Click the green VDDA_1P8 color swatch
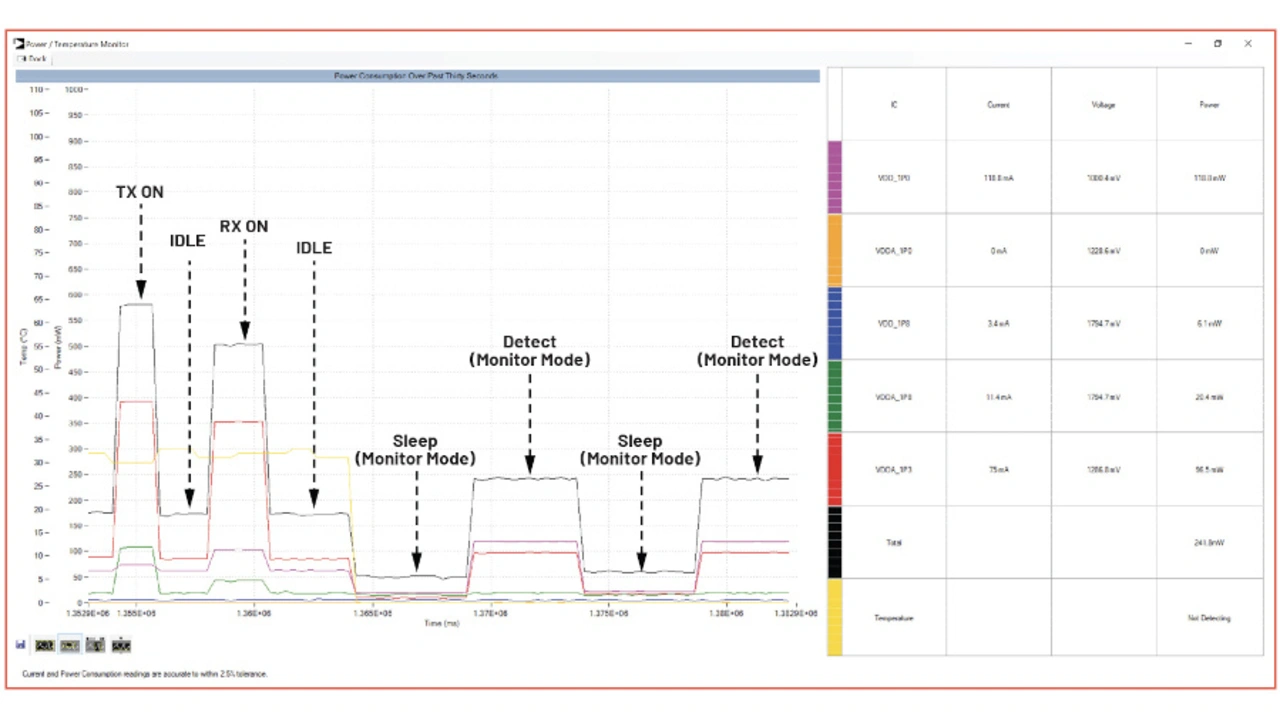The image size is (1280, 720). pos(835,396)
